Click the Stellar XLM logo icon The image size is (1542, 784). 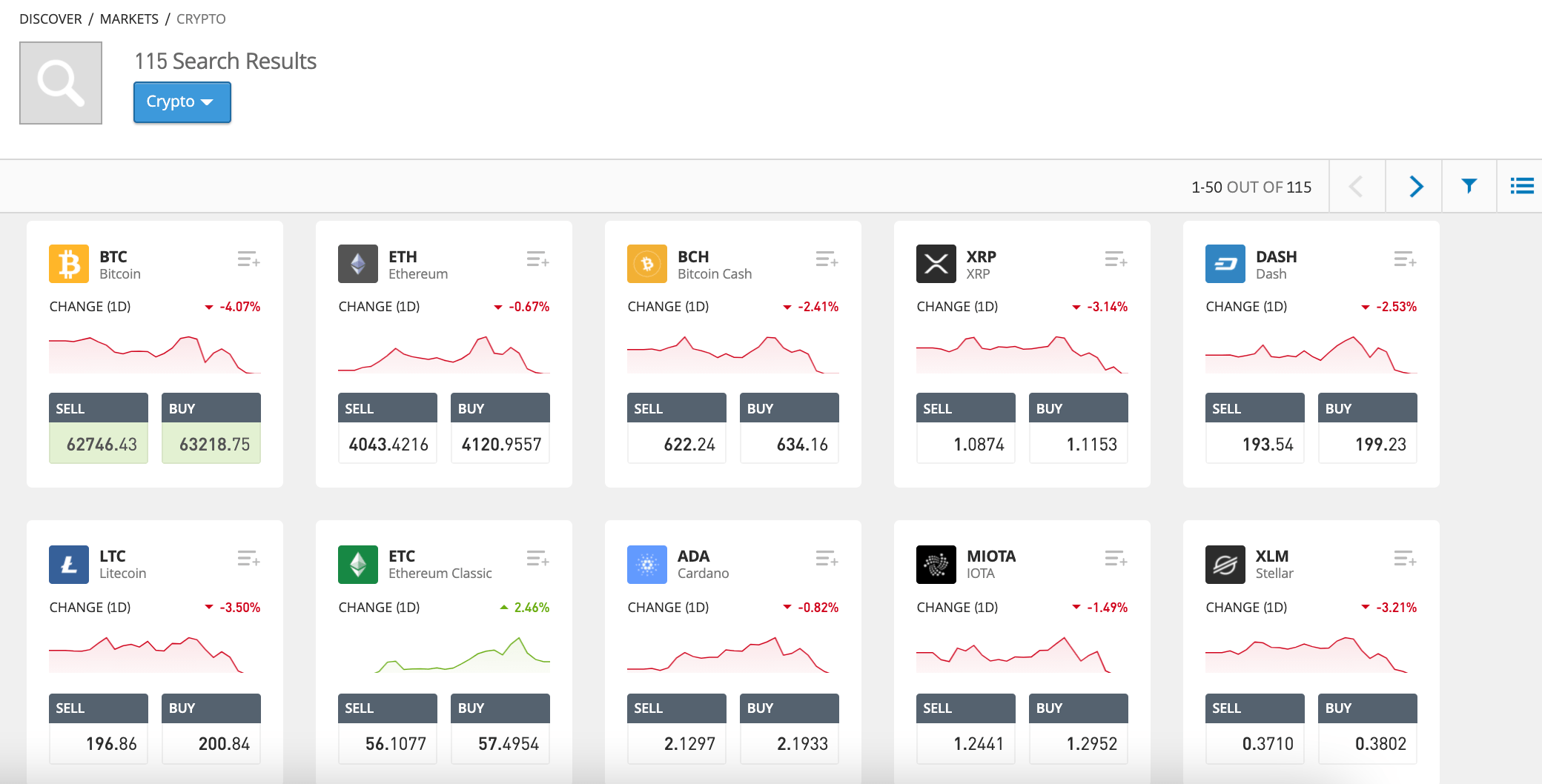pyautogui.click(x=1225, y=565)
